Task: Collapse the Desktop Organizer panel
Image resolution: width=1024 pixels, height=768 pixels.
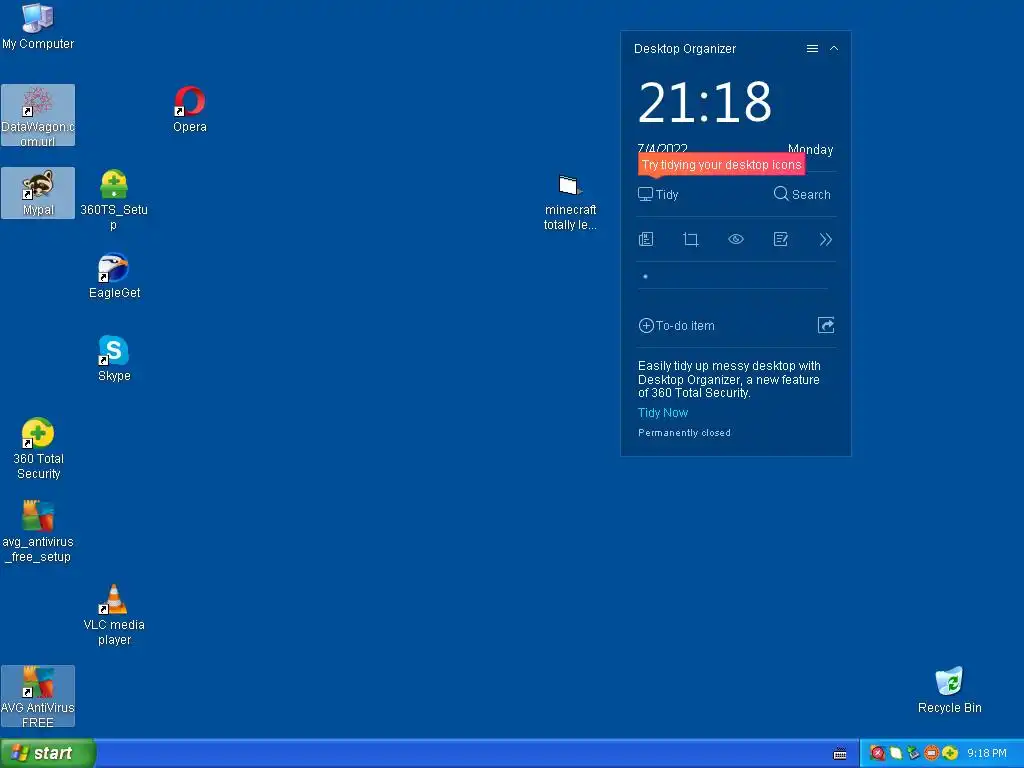Action: [834, 48]
